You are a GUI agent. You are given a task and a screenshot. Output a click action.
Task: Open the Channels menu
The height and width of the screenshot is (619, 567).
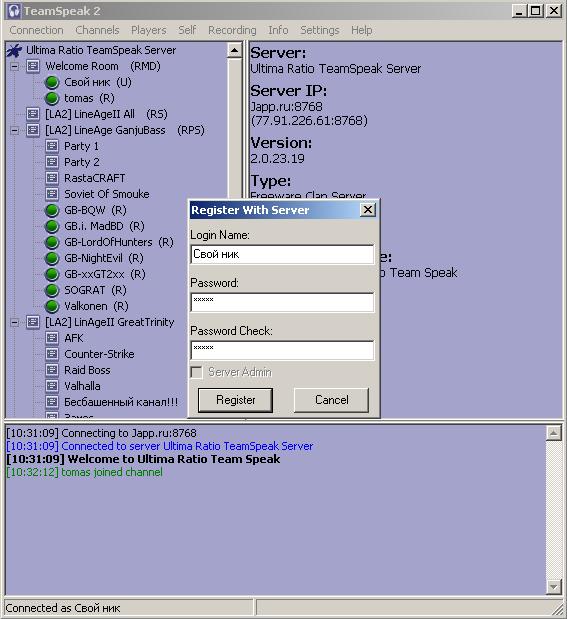point(97,30)
